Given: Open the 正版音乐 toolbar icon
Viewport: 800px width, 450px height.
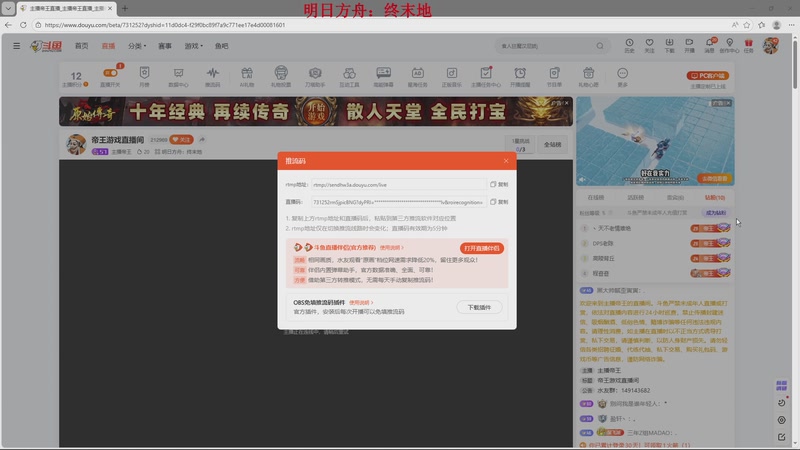Looking at the screenshot, I should [452, 77].
